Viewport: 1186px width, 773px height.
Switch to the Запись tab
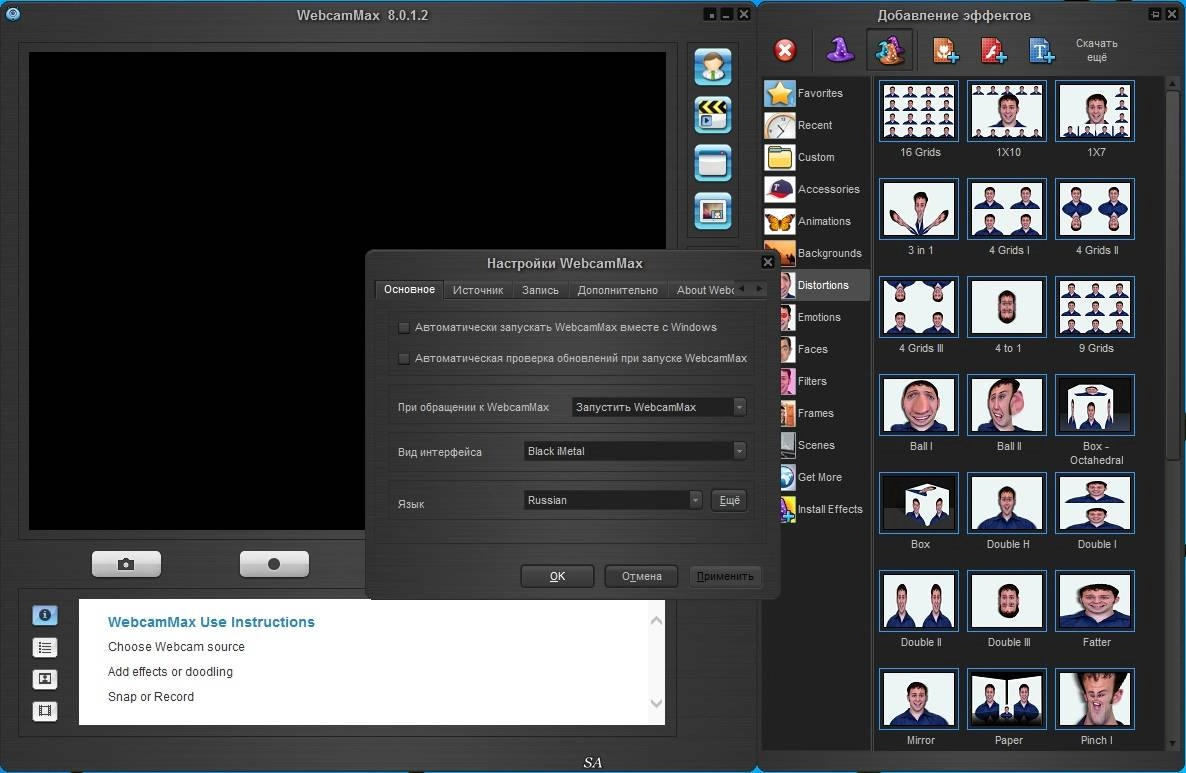coord(540,290)
